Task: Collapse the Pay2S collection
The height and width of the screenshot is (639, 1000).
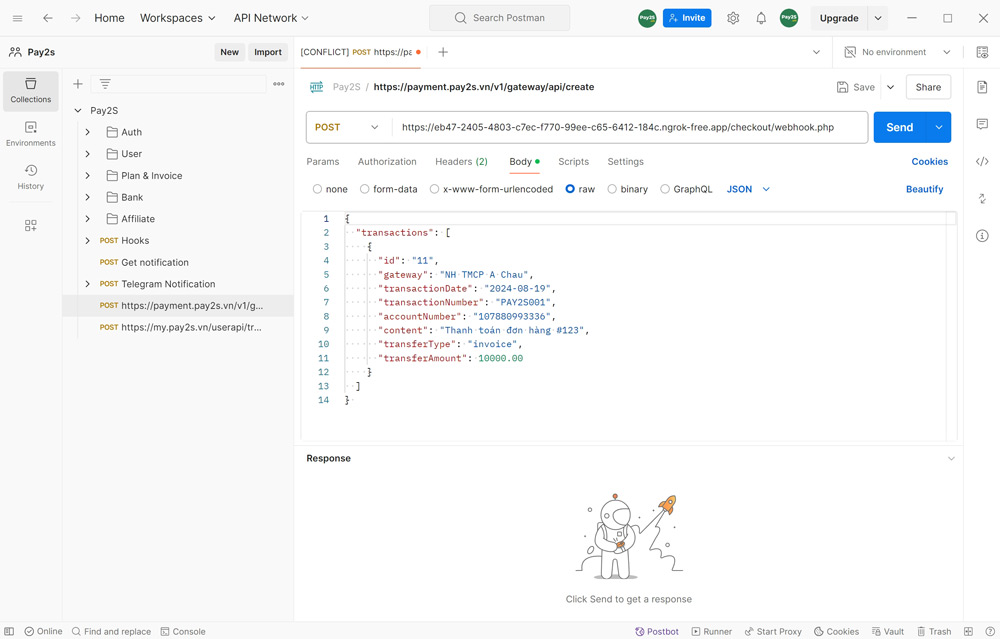Action: coord(78,110)
